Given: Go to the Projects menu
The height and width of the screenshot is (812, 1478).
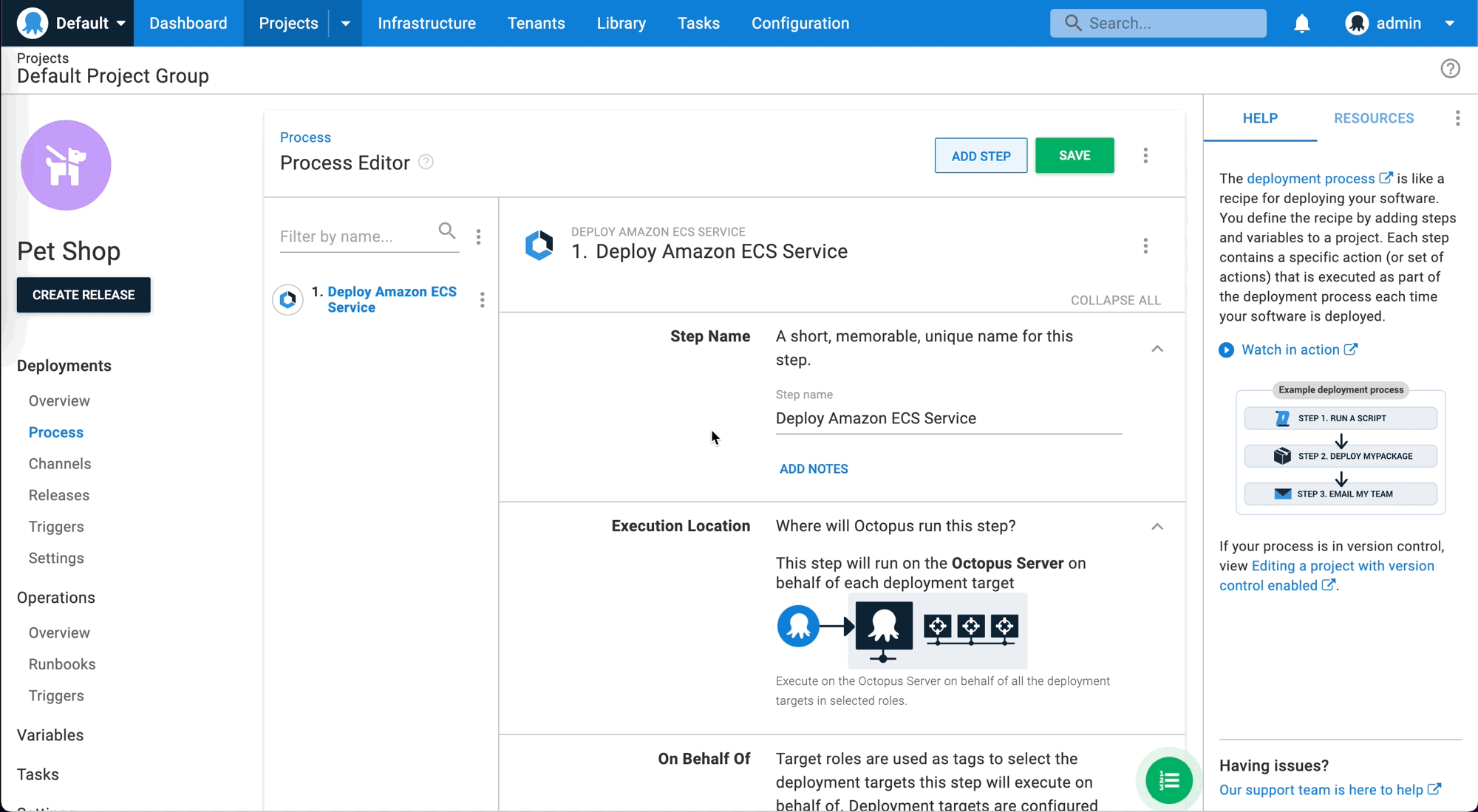Looking at the screenshot, I should click(288, 23).
